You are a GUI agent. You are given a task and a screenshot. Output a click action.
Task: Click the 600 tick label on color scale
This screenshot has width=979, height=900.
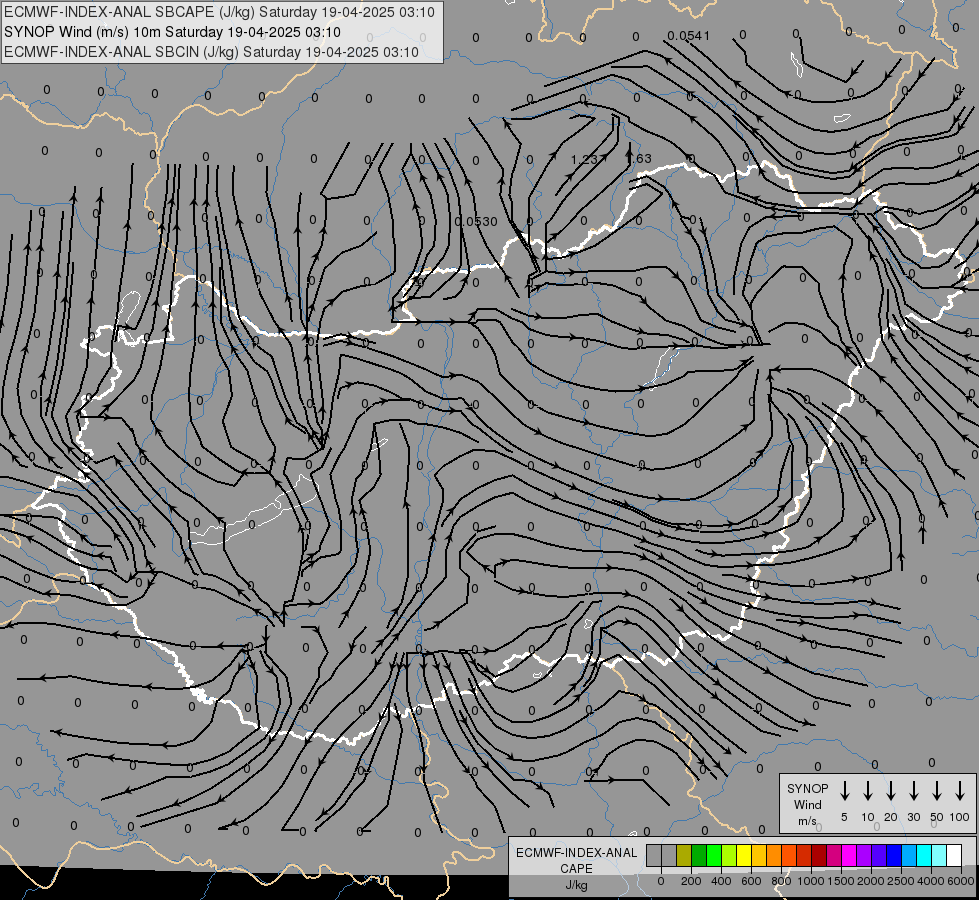pyautogui.click(x=751, y=881)
